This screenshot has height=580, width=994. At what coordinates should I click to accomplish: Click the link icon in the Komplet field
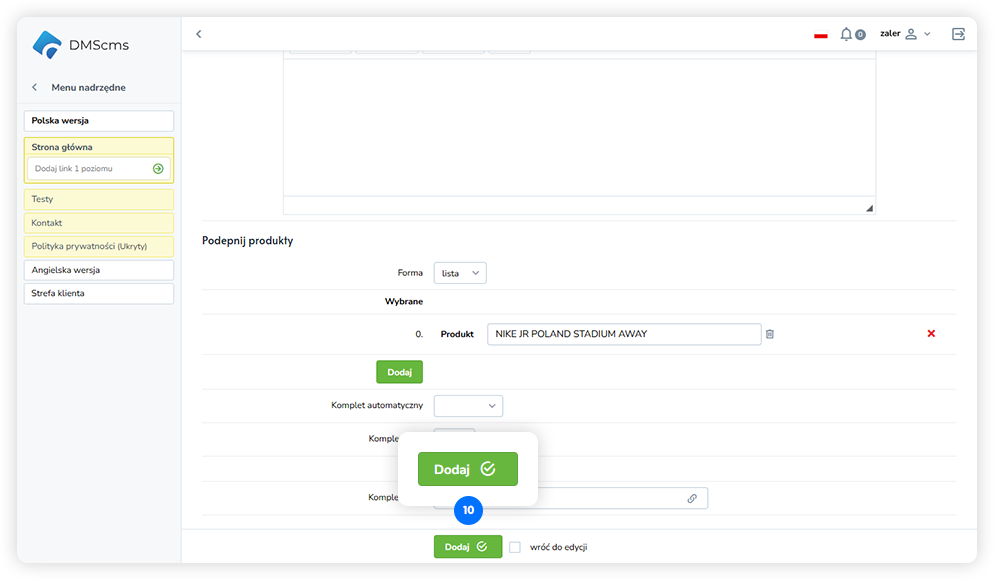pos(692,498)
